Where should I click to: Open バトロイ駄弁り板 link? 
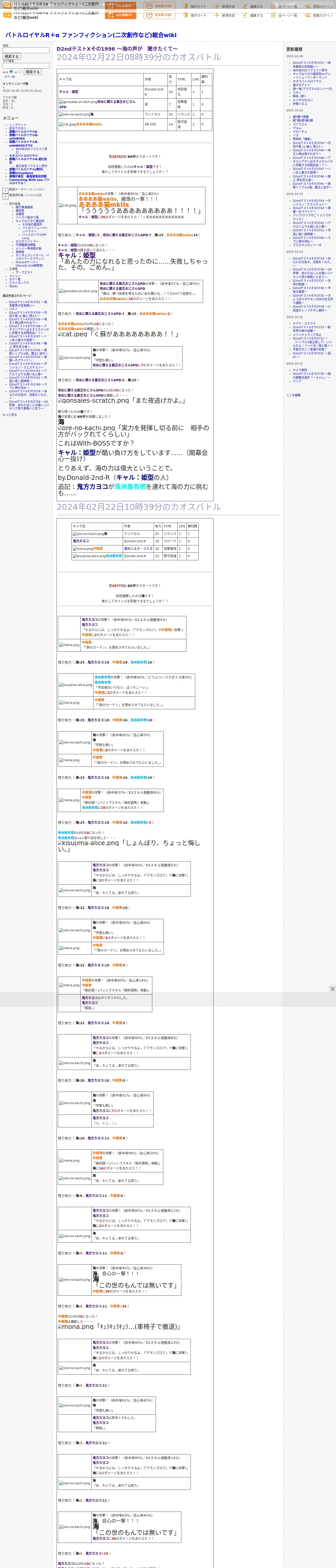(27, 217)
